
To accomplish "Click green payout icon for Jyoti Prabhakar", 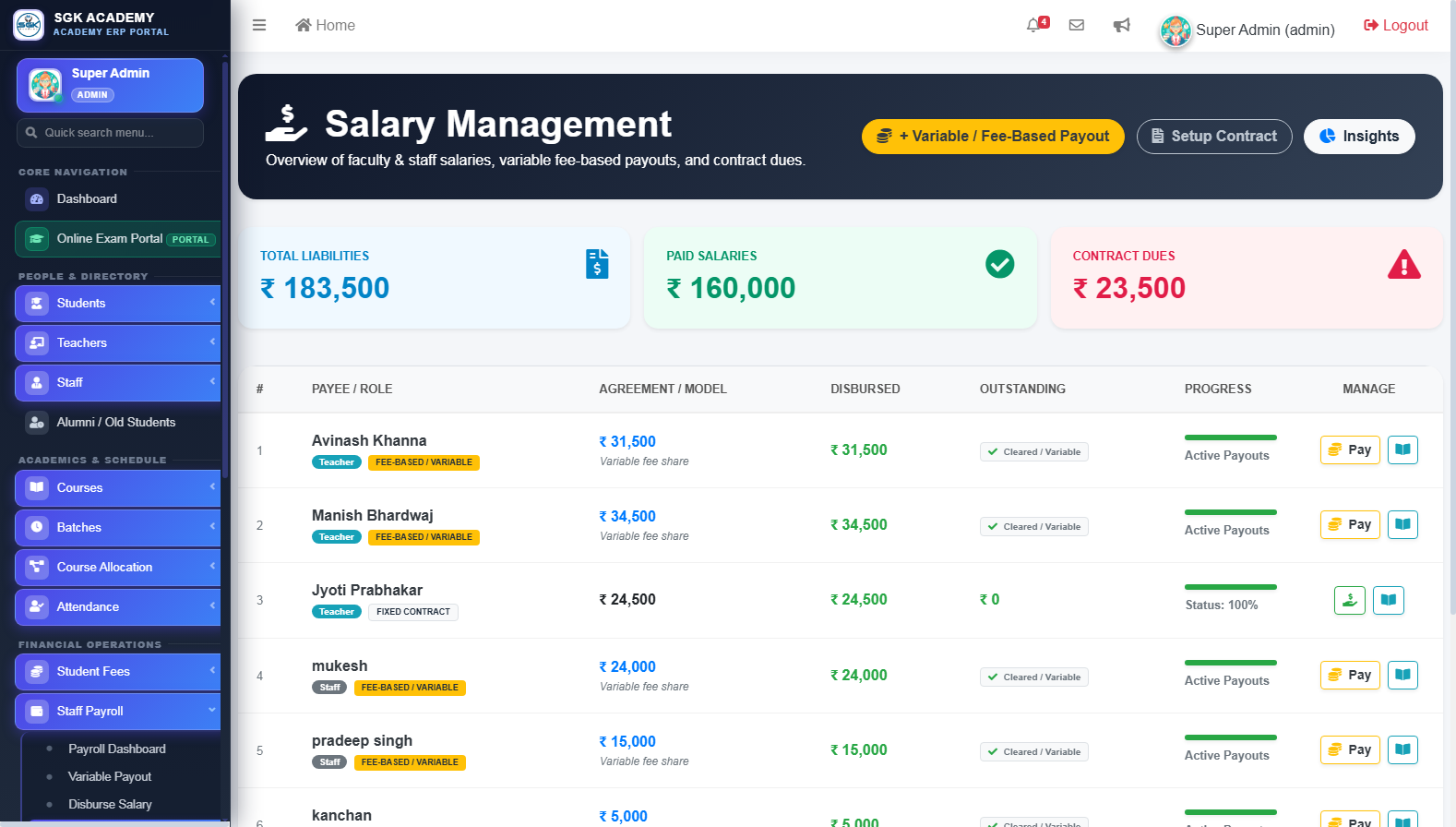I will point(1350,600).
